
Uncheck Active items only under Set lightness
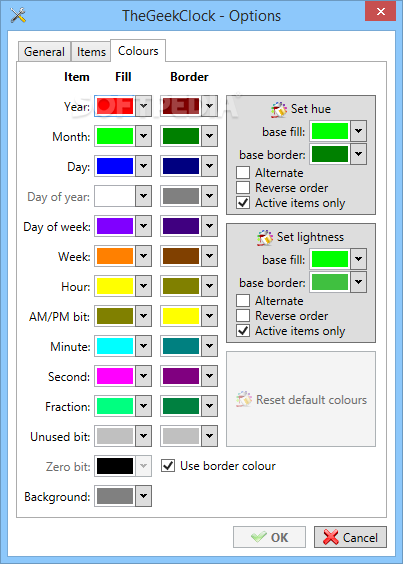(243, 331)
